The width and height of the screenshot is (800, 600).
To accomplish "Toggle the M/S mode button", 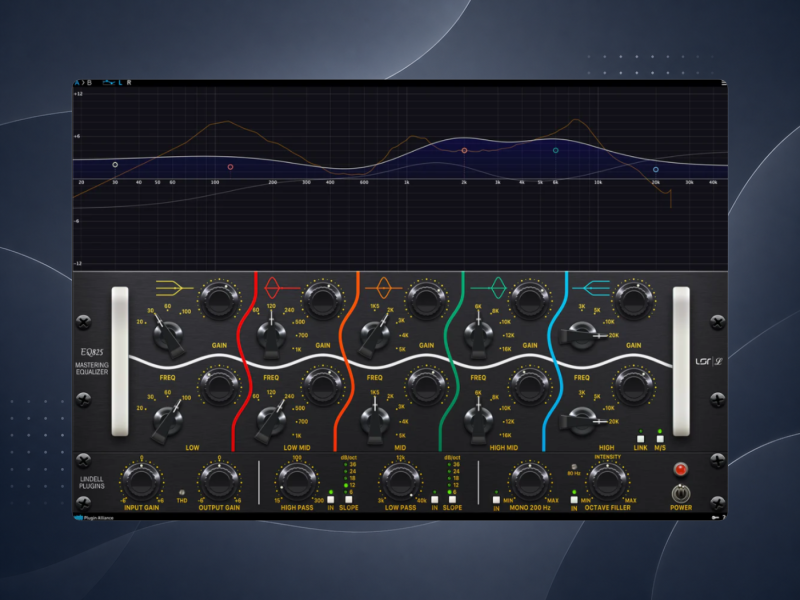I will 660,439.
